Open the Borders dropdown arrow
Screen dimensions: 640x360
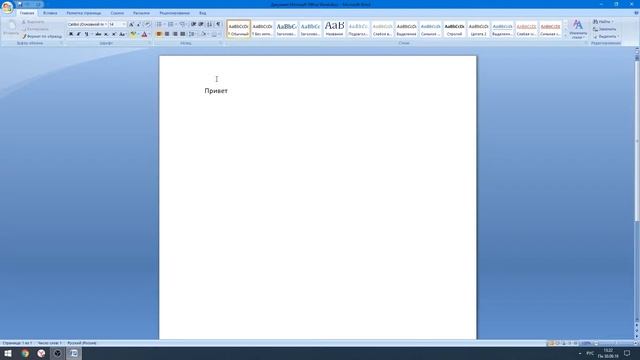click(219, 34)
